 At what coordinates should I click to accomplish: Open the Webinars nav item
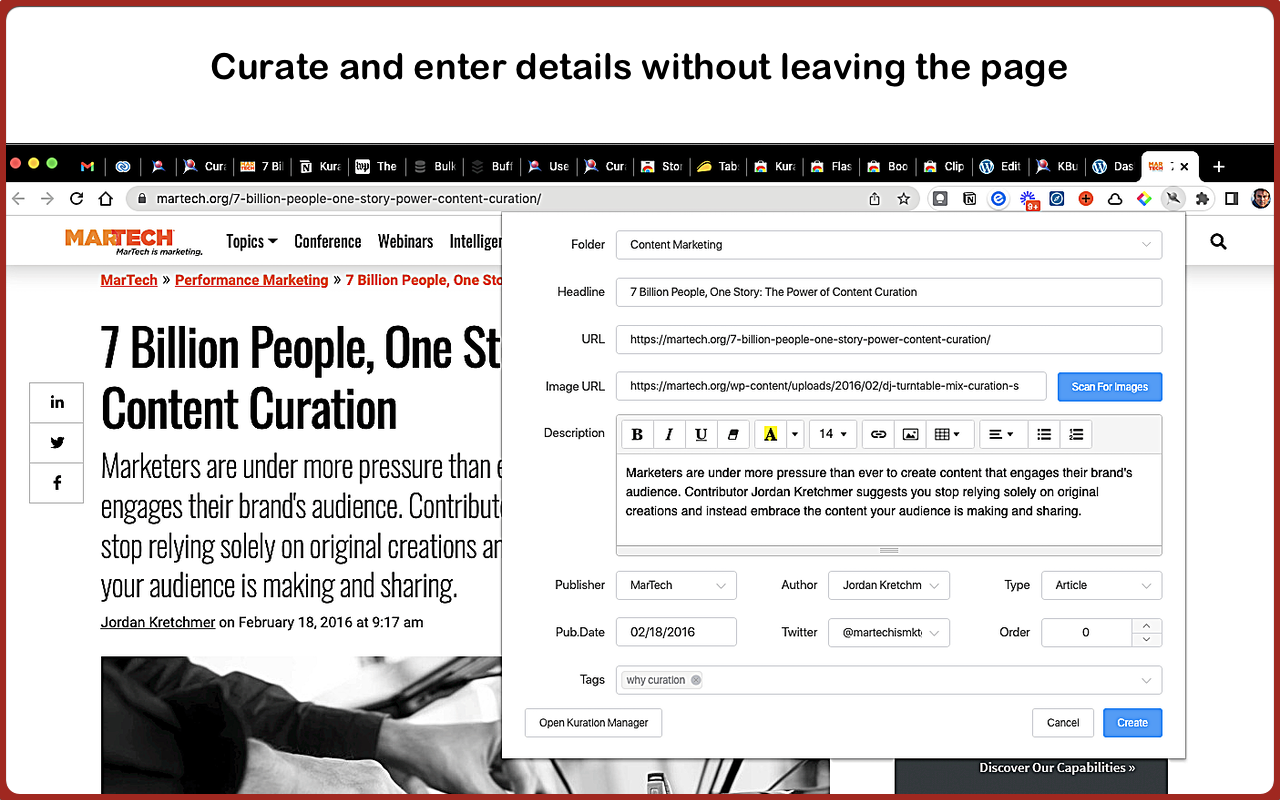(x=405, y=241)
